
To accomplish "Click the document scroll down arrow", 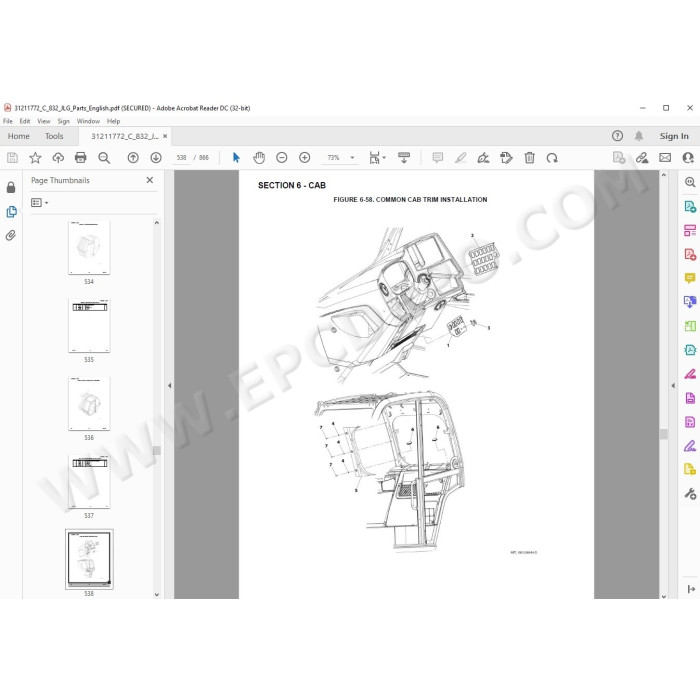I will point(664,596).
